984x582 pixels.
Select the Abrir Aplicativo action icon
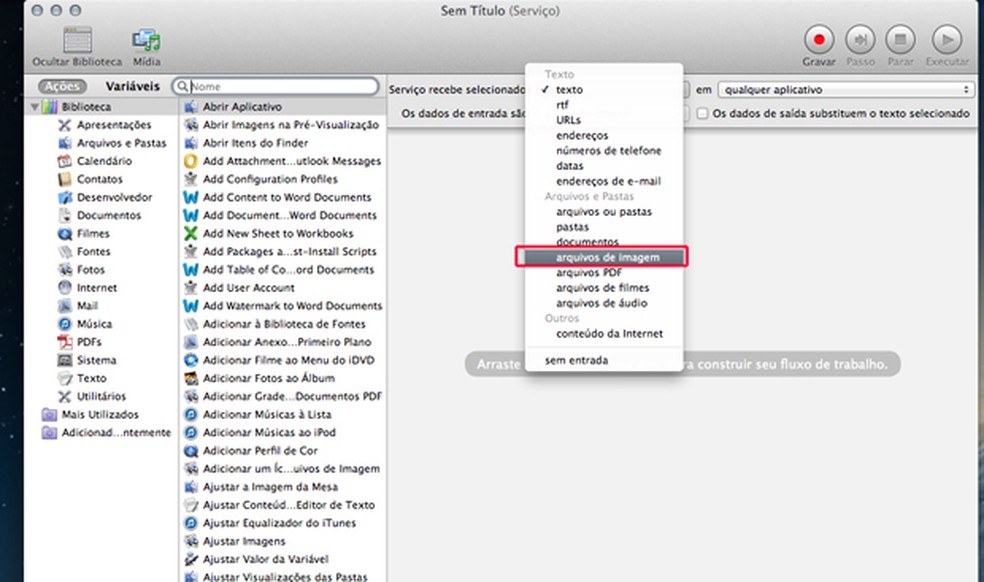(190, 106)
